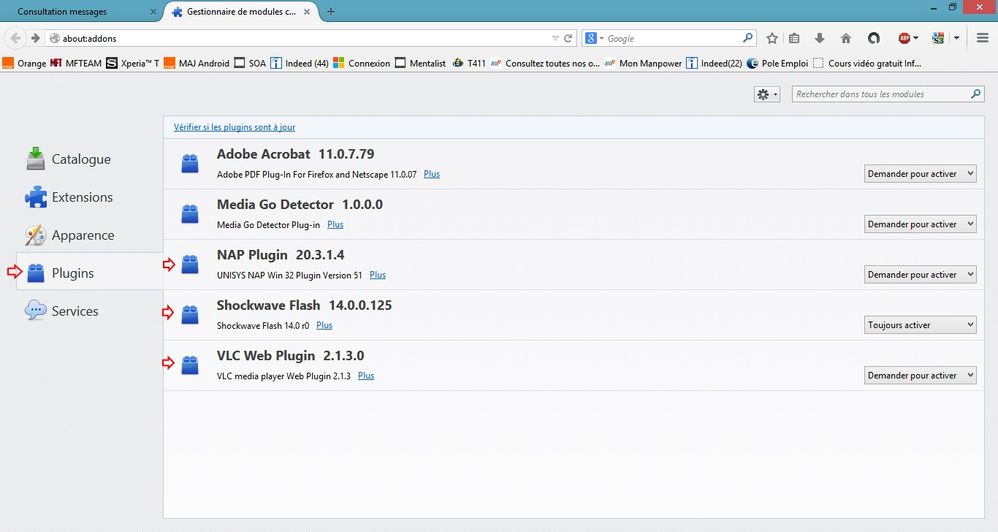Image resolution: width=998 pixels, height=532 pixels.
Task: Reload the page with the refresh icon
Action: pos(568,38)
